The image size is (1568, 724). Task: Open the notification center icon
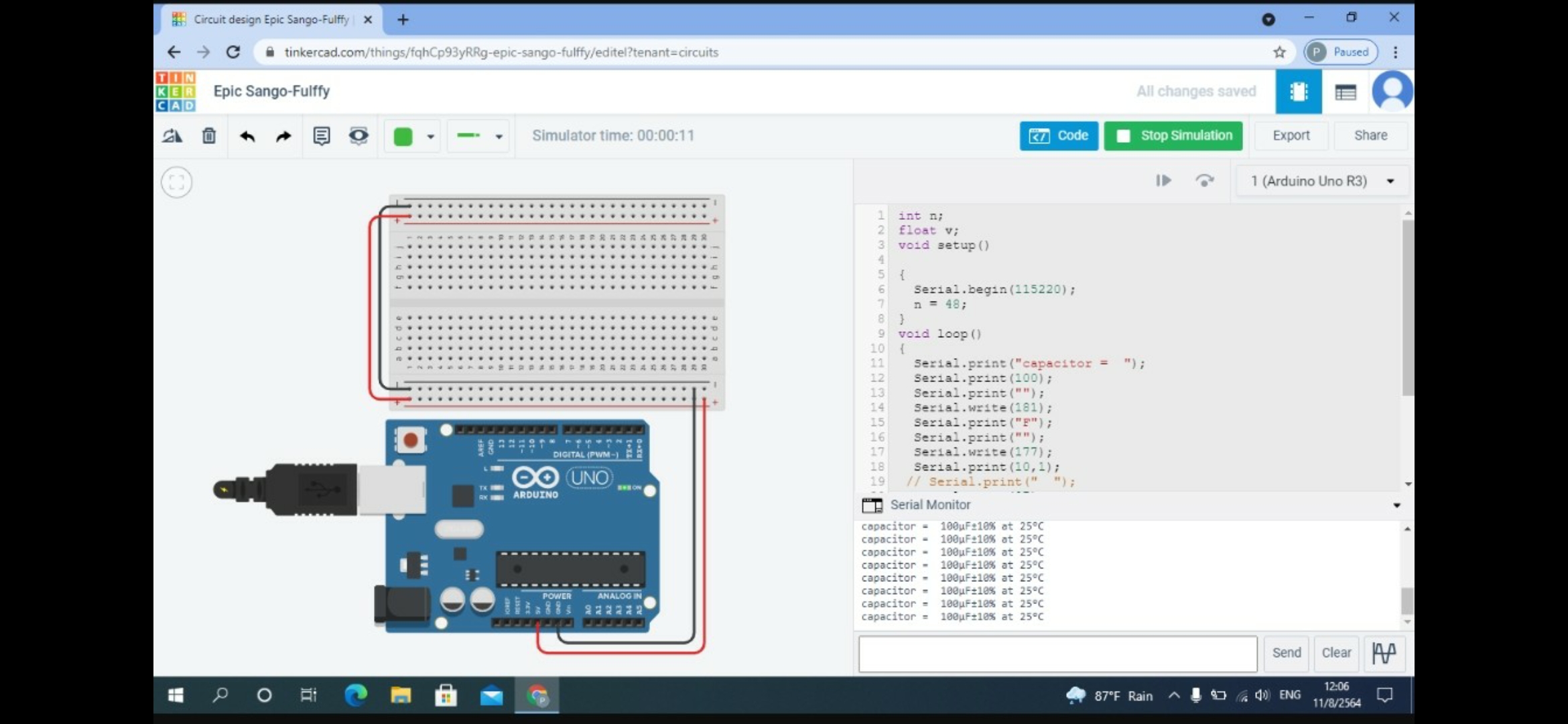point(1384,695)
